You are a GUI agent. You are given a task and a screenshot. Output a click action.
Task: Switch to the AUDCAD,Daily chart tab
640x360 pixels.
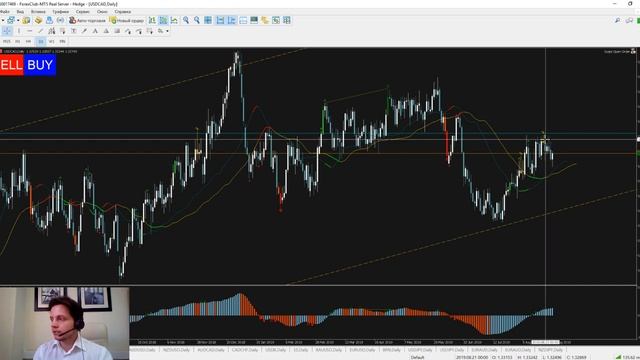point(211,350)
